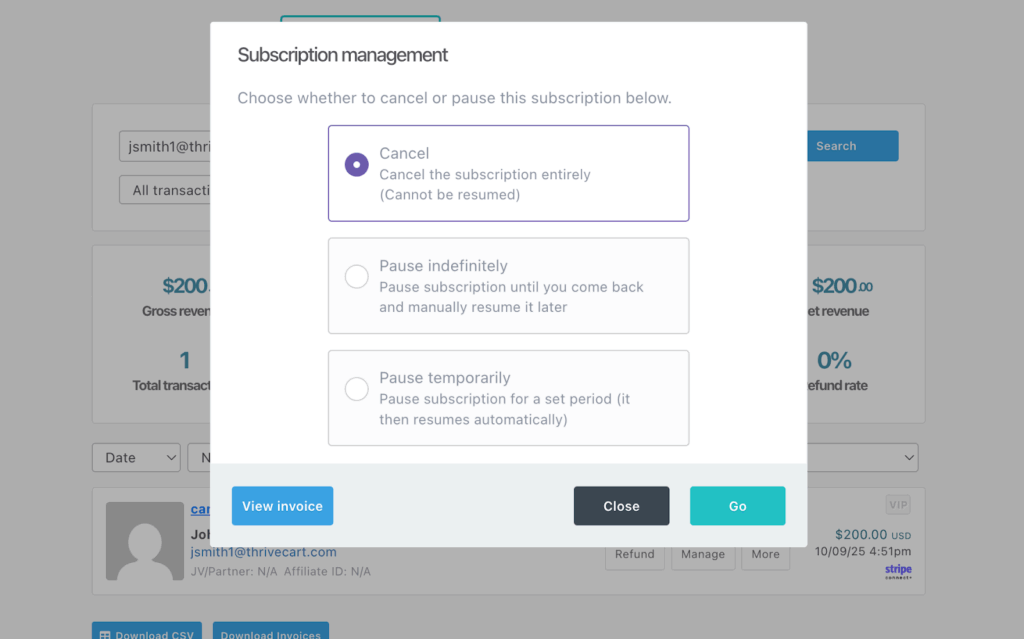1024x639 pixels.
Task: Expand the dropdown right of the dialog
Action: (x=862, y=458)
